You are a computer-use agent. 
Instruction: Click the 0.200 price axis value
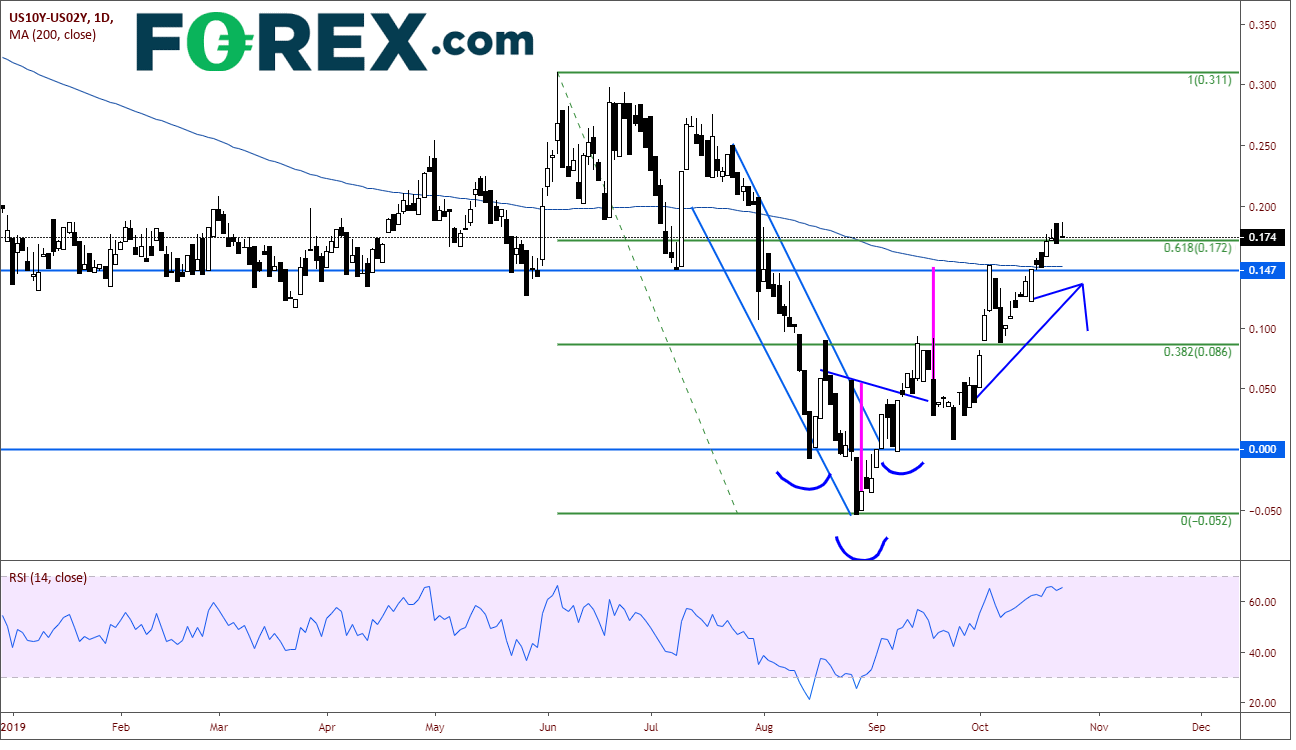(1263, 207)
